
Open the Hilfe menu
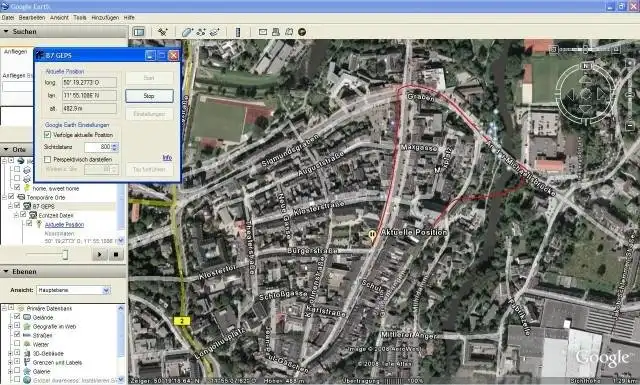pyautogui.click(x=129, y=18)
